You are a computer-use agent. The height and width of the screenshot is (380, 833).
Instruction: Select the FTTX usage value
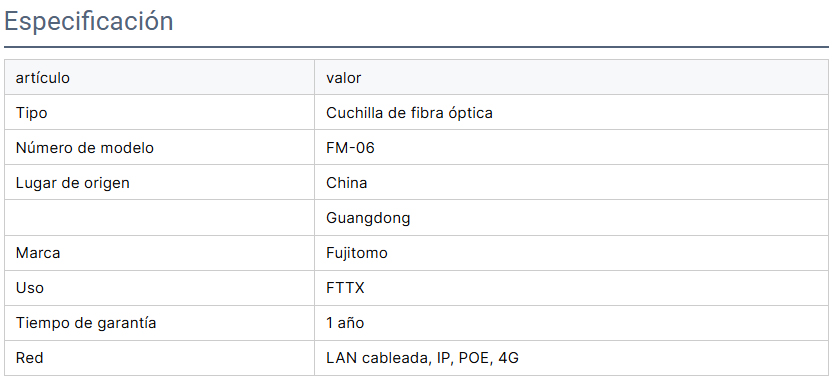[345, 288]
